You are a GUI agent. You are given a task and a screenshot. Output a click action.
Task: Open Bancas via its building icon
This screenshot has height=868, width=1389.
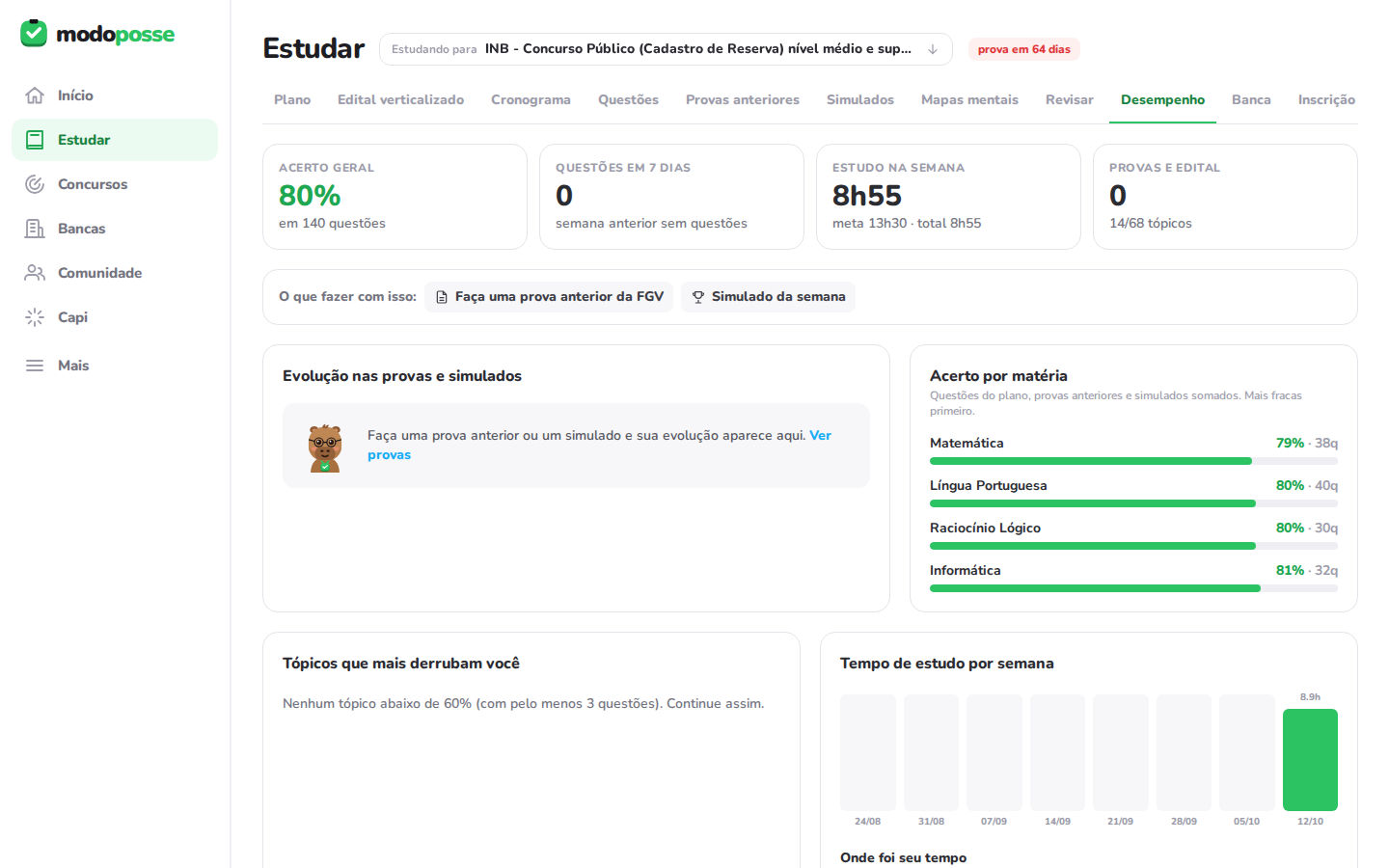coord(35,229)
